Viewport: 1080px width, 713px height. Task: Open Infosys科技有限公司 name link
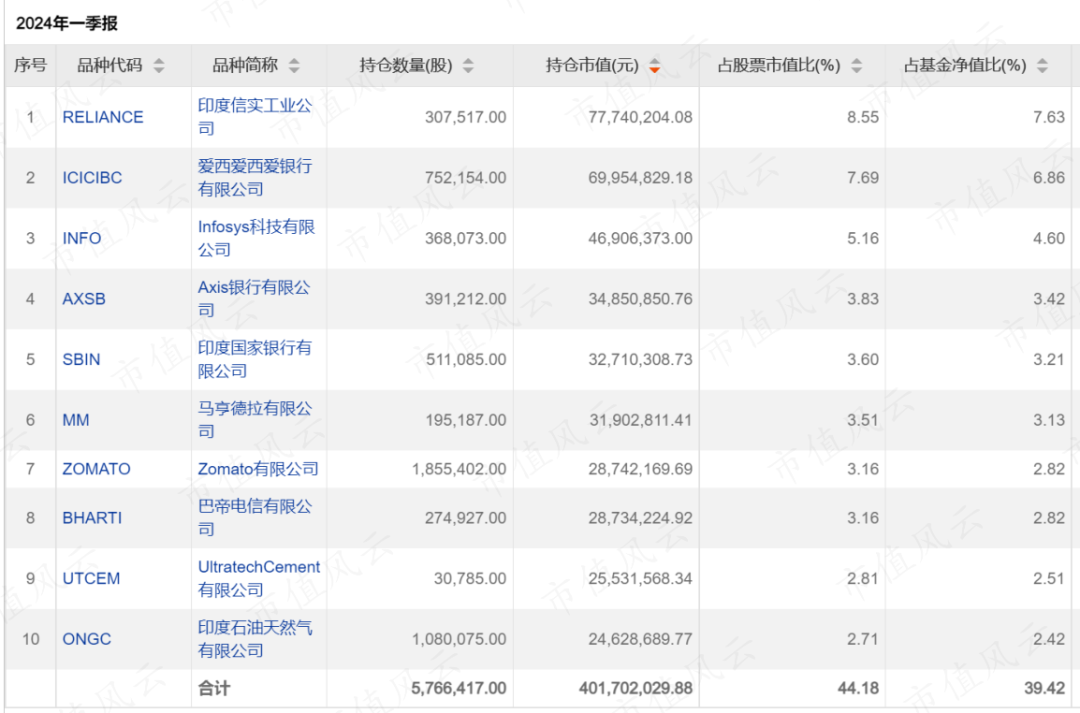(256, 238)
